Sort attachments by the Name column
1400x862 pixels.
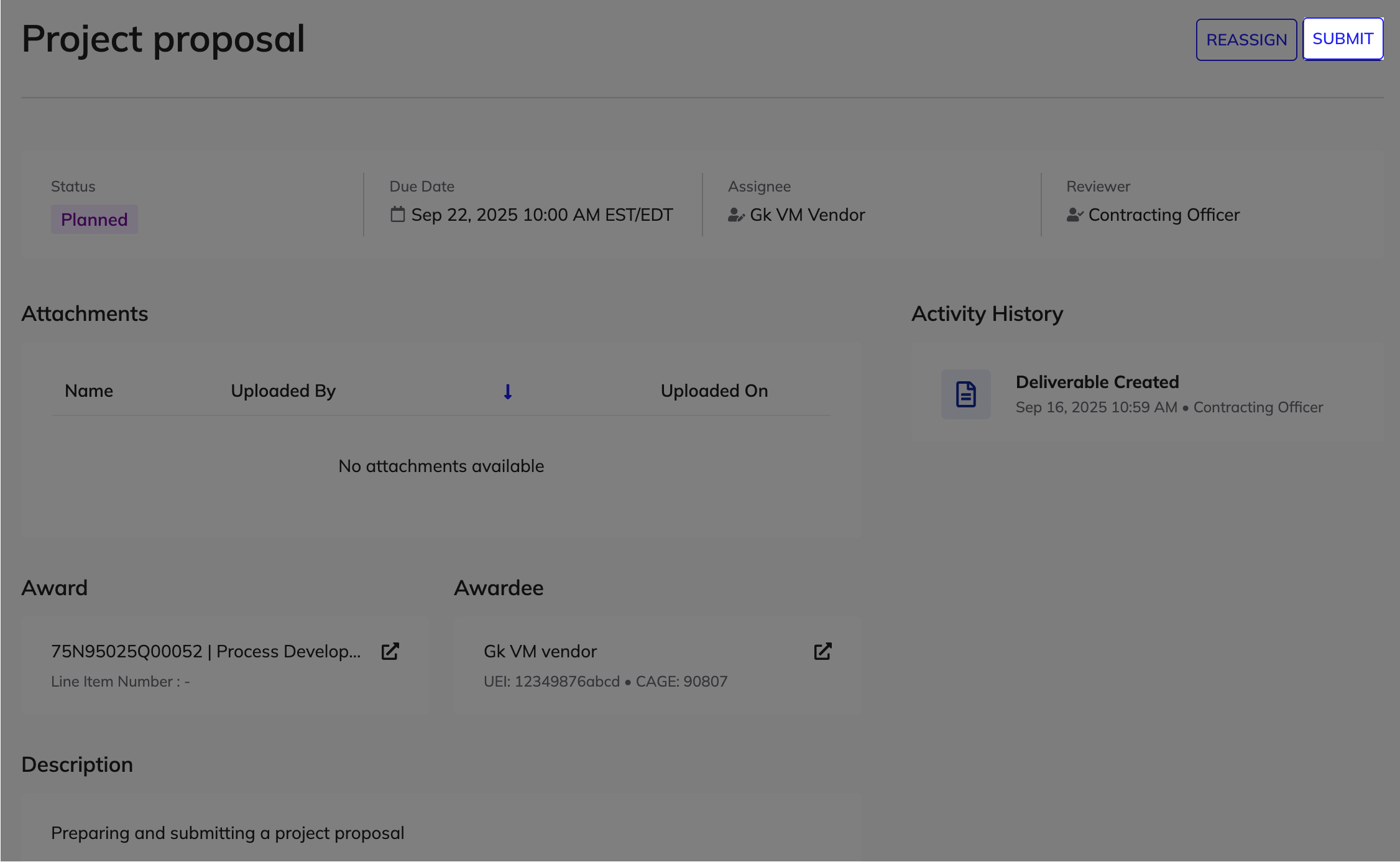coord(89,391)
